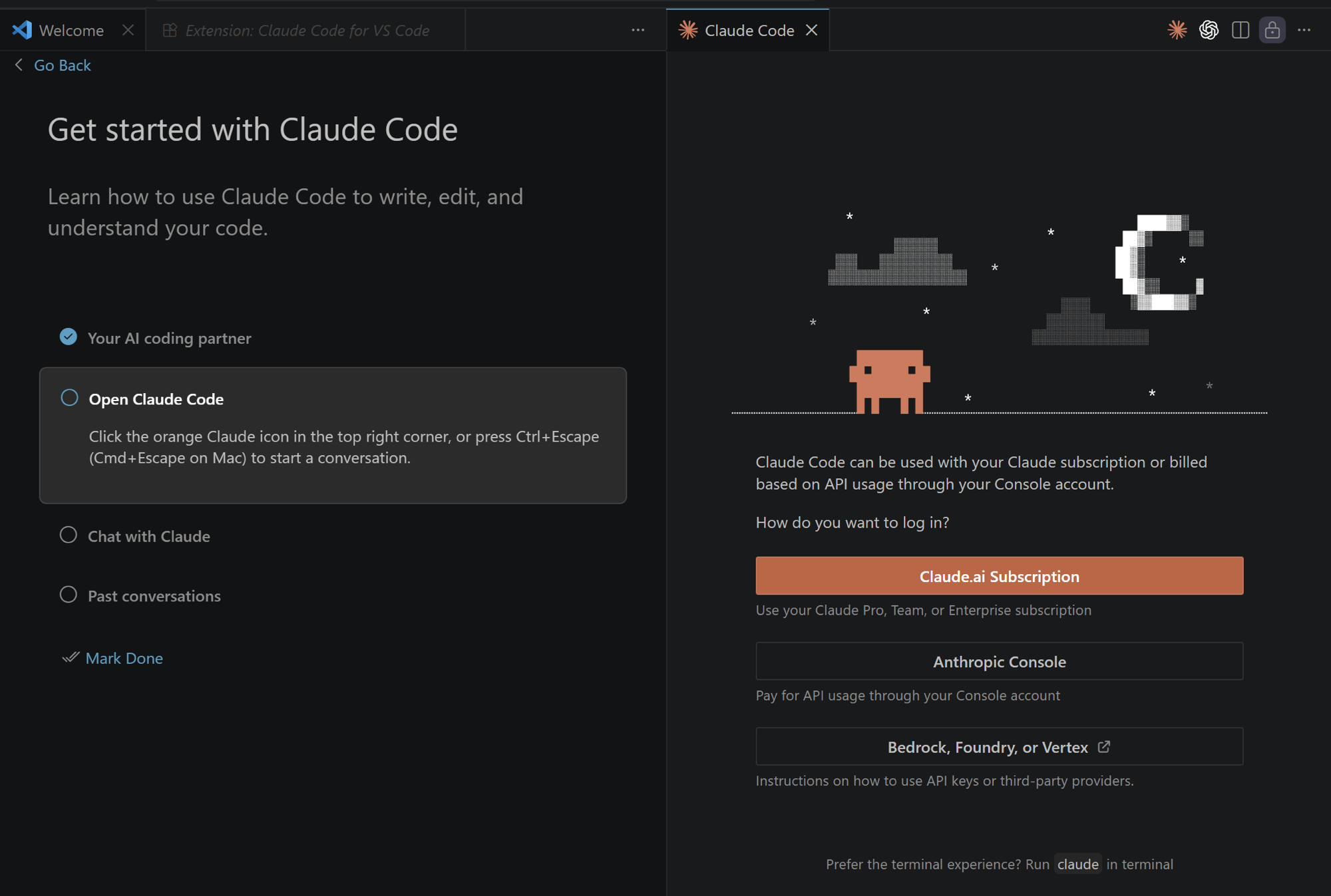The width and height of the screenshot is (1331, 896).
Task: Toggle the Open Claude Code step circle
Action: tap(69, 398)
